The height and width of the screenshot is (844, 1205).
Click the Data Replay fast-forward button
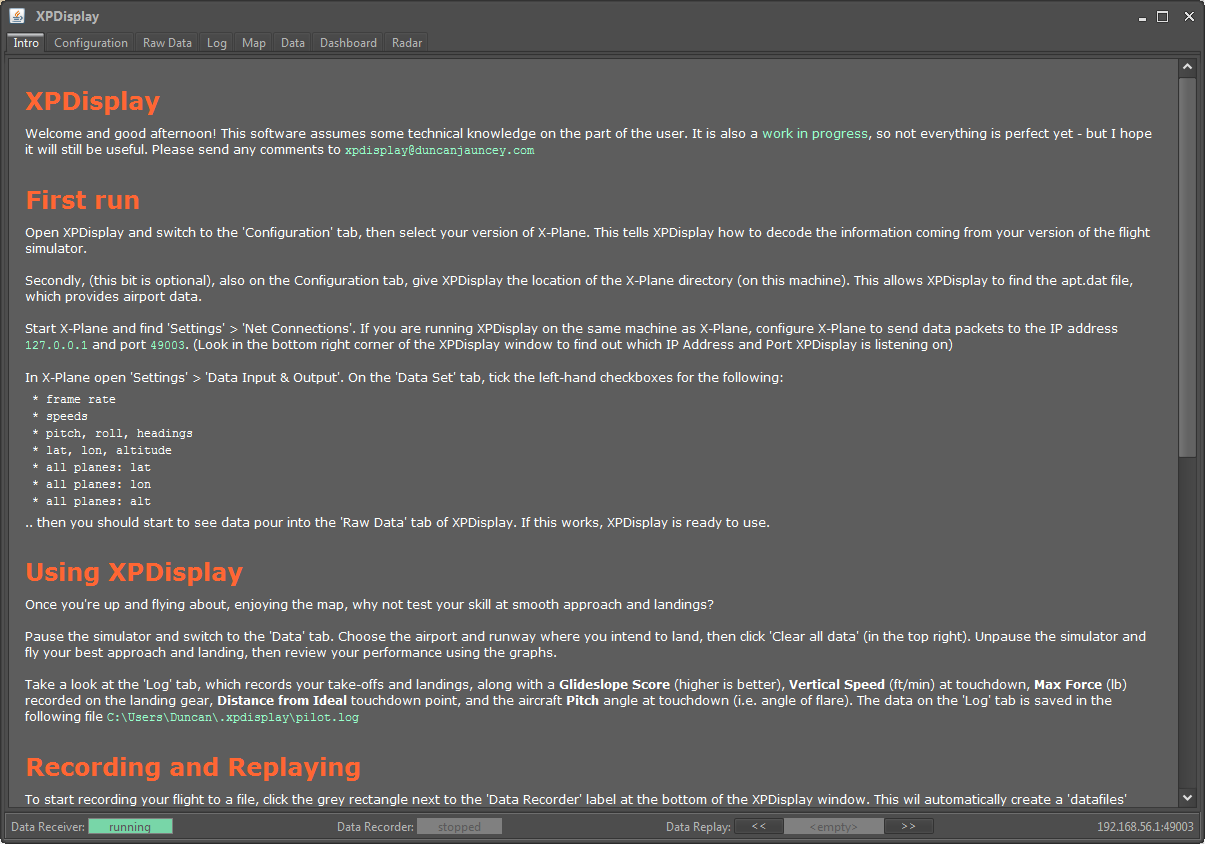point(908,827)
